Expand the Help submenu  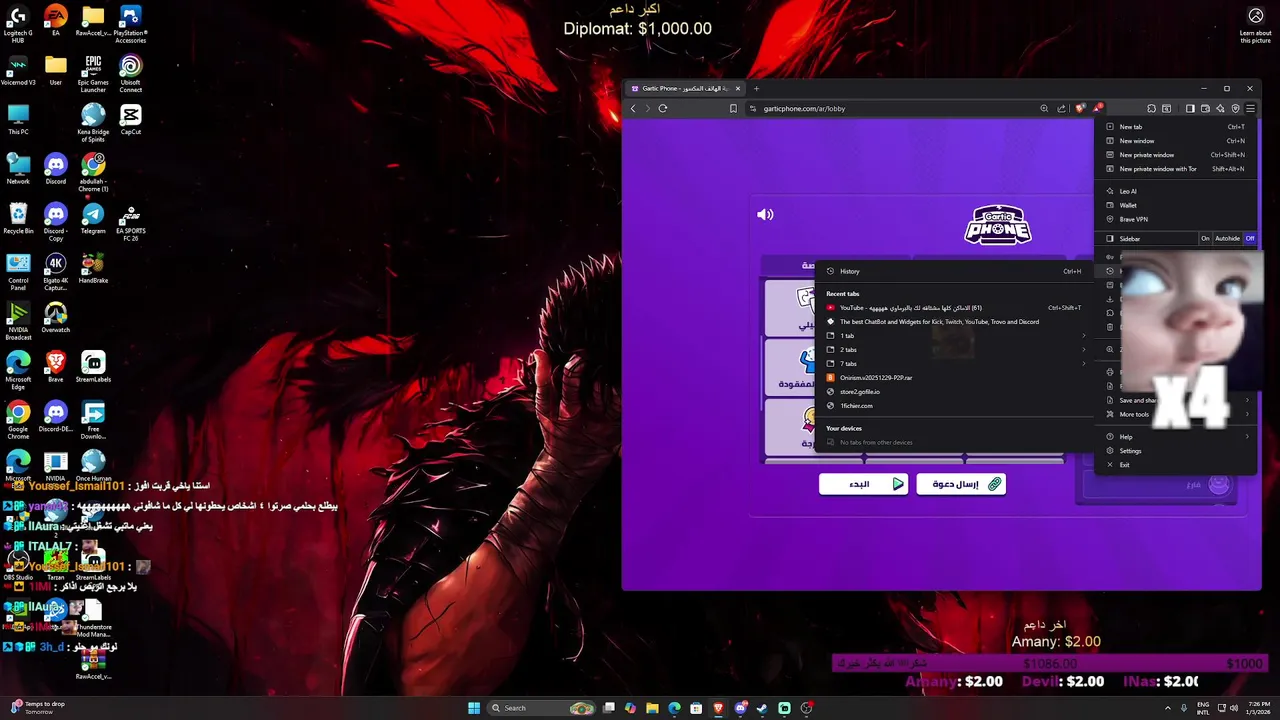1177,437
